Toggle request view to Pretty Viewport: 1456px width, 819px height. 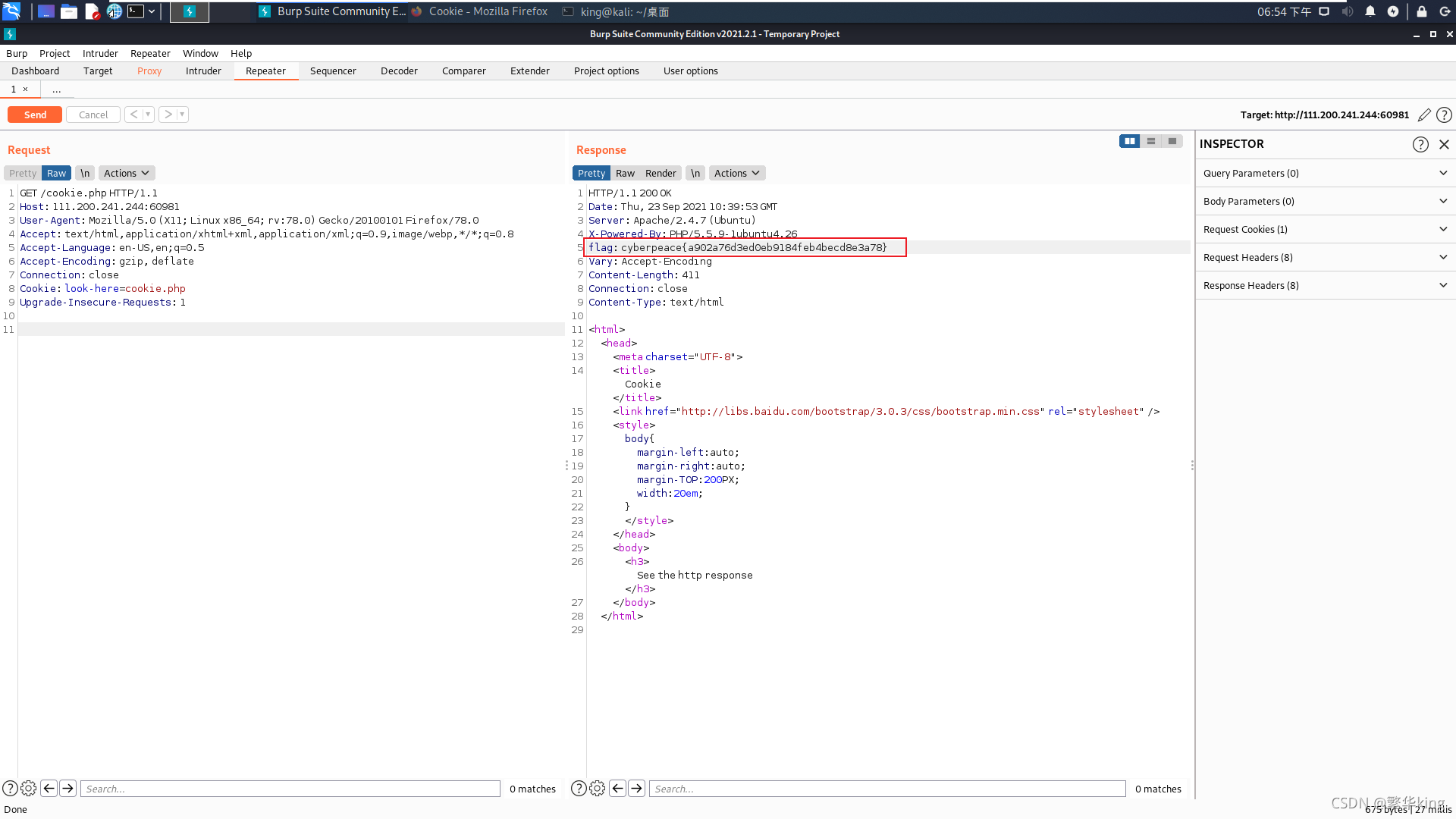23,173
